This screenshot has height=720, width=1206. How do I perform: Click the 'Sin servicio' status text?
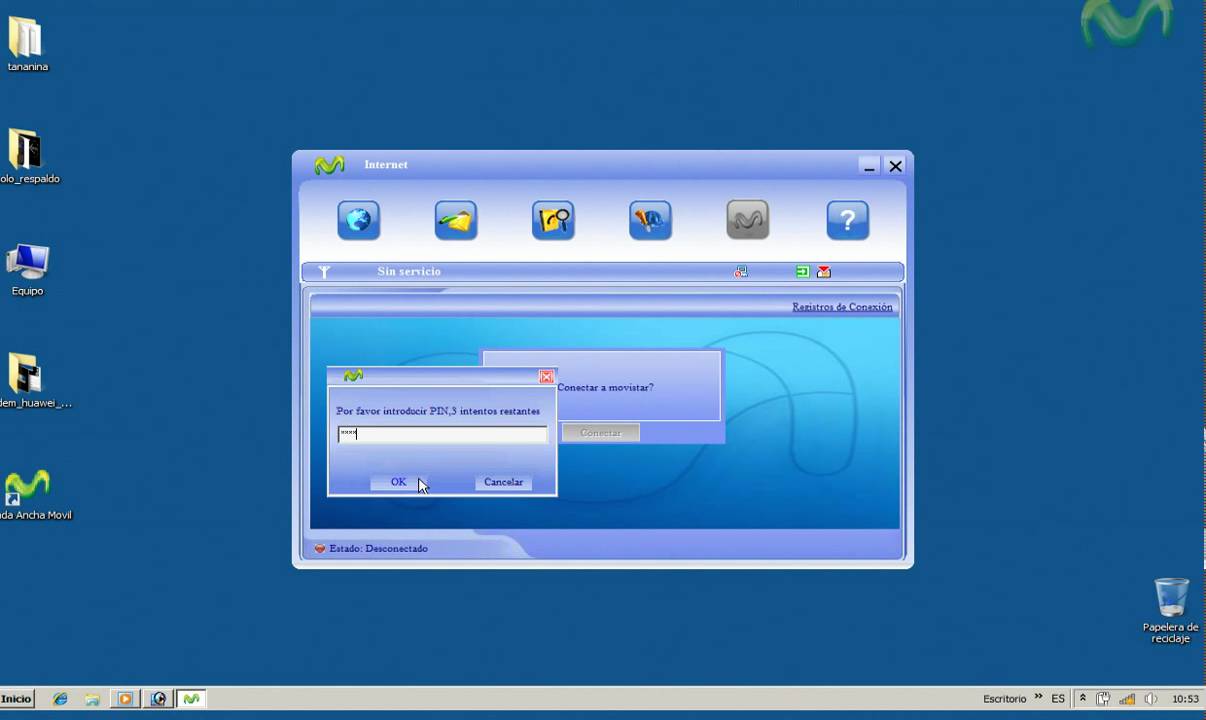(x=409, y=272)
